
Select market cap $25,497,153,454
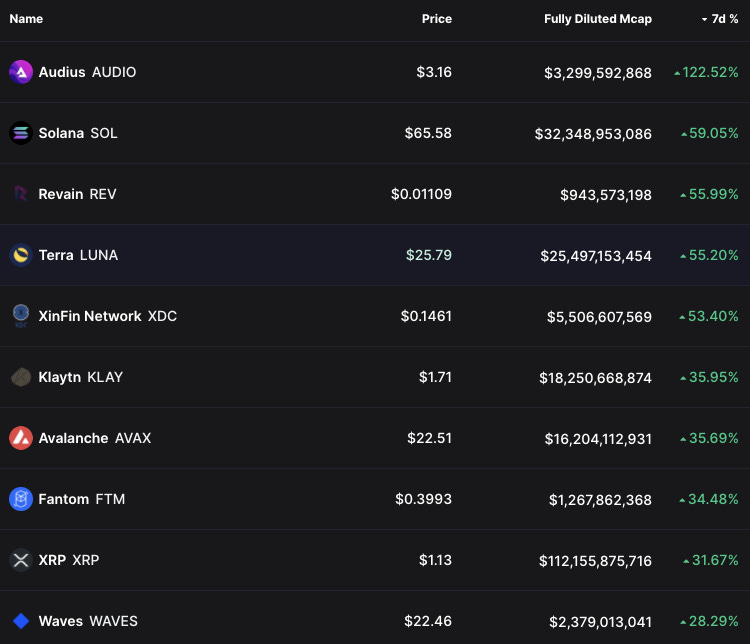coord(596,256)
